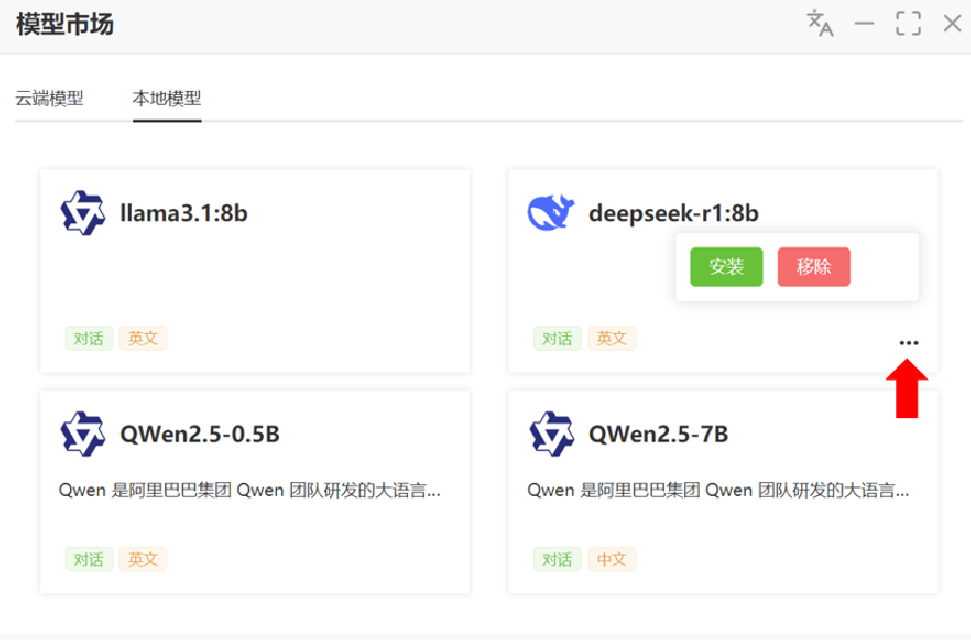
Task: Close the 模型市场 window
Action: (952, 24)
